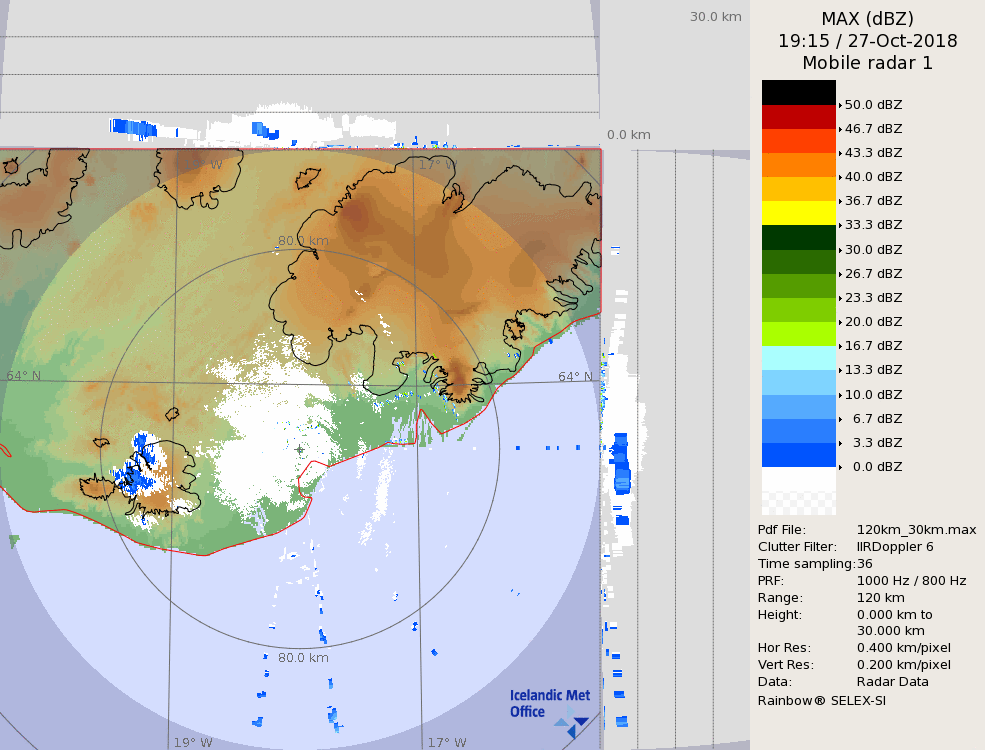Click the Icelandic Met Office text
Screen dimensions: 985x750
[x=549, y=703]
